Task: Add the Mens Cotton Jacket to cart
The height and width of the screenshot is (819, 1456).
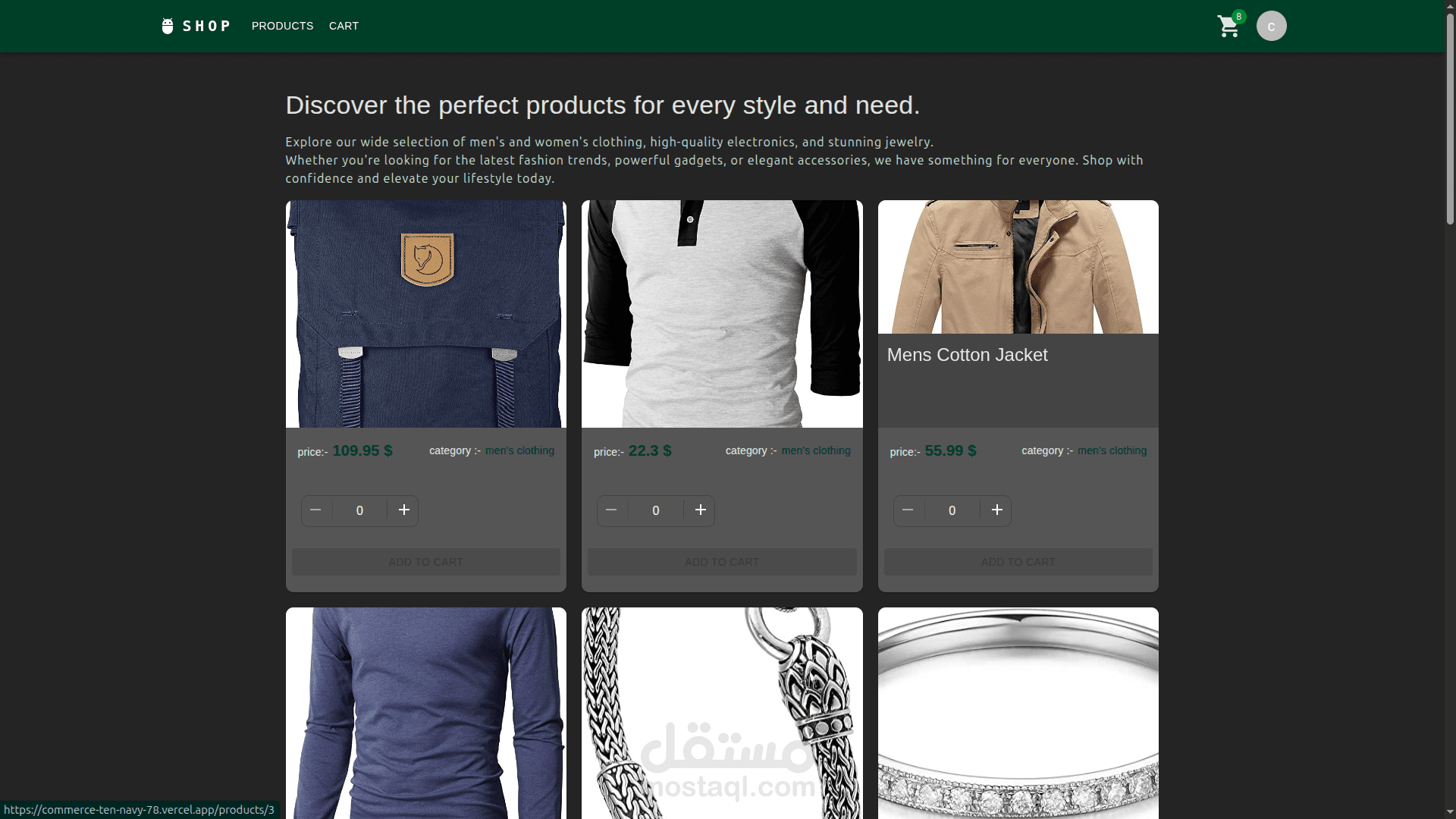Action: click(1018, 562)
